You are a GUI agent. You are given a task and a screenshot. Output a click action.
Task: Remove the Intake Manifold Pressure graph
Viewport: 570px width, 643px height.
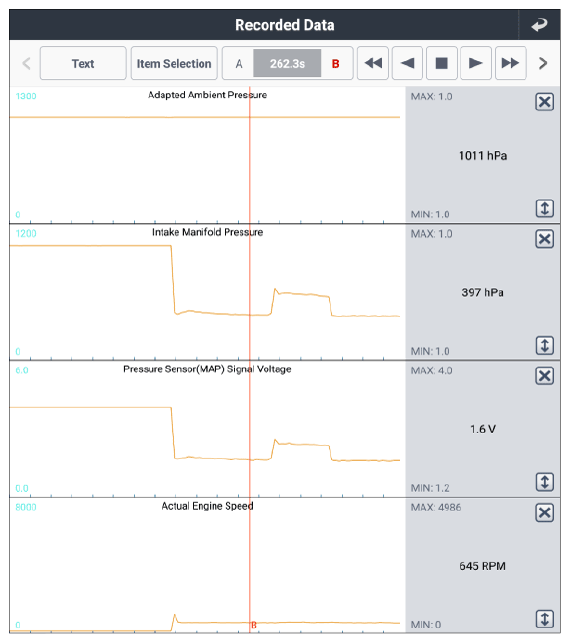[545, 239]
